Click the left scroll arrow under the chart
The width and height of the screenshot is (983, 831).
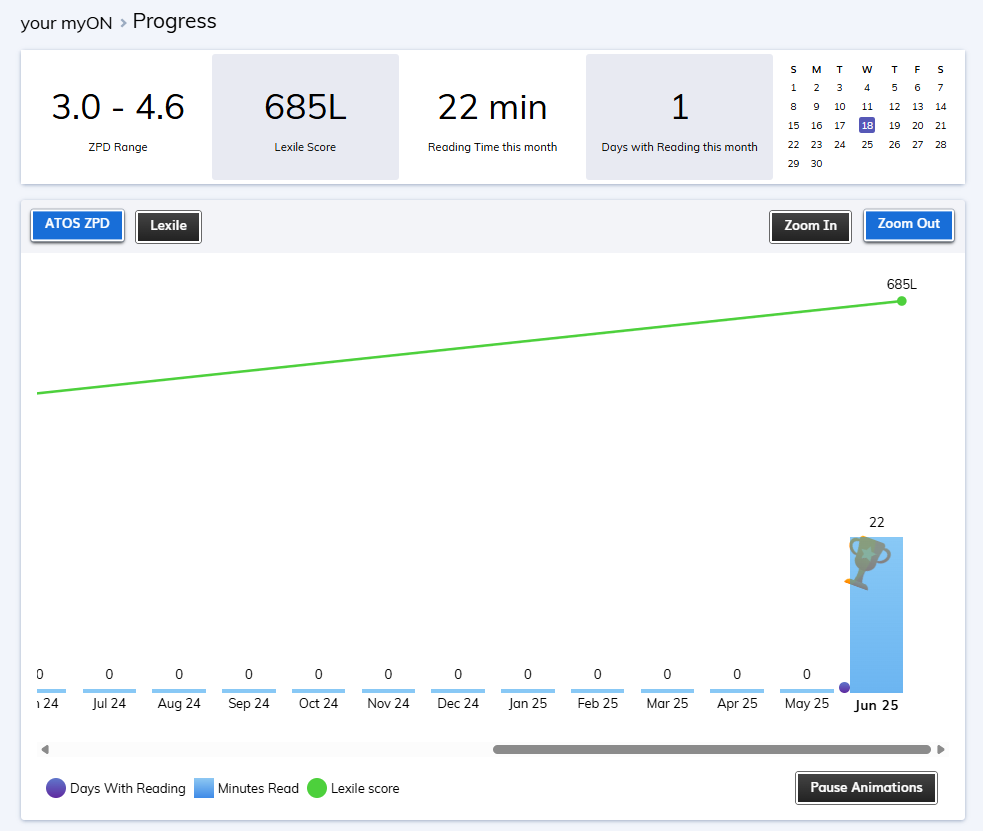45,750
